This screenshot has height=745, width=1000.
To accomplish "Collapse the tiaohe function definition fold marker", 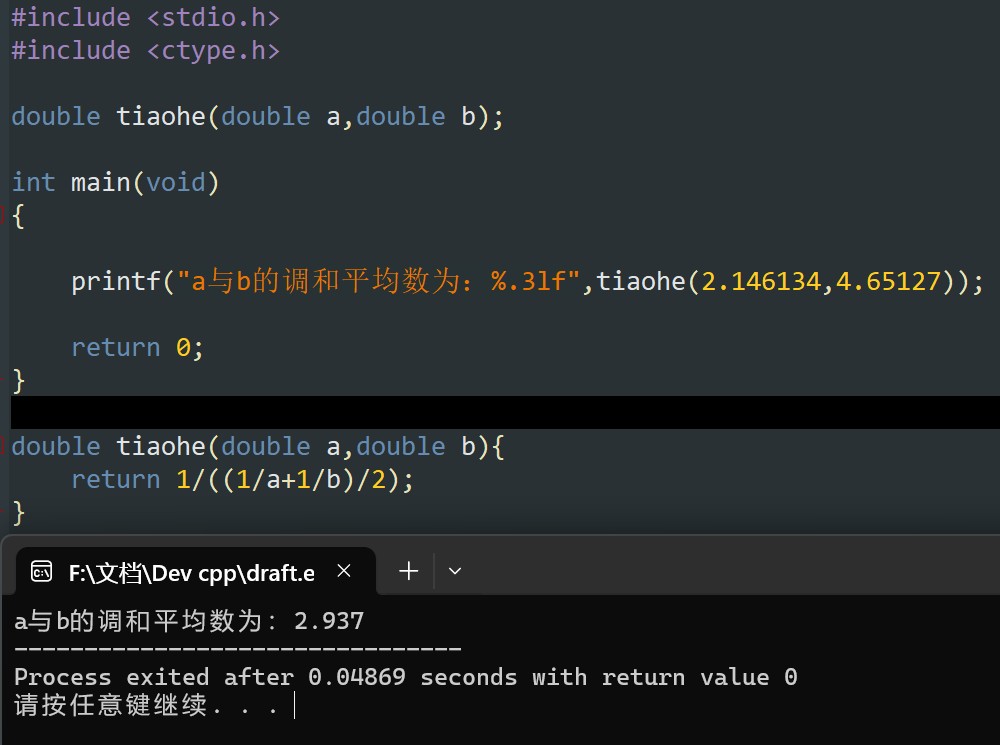I will coord(2,446).
